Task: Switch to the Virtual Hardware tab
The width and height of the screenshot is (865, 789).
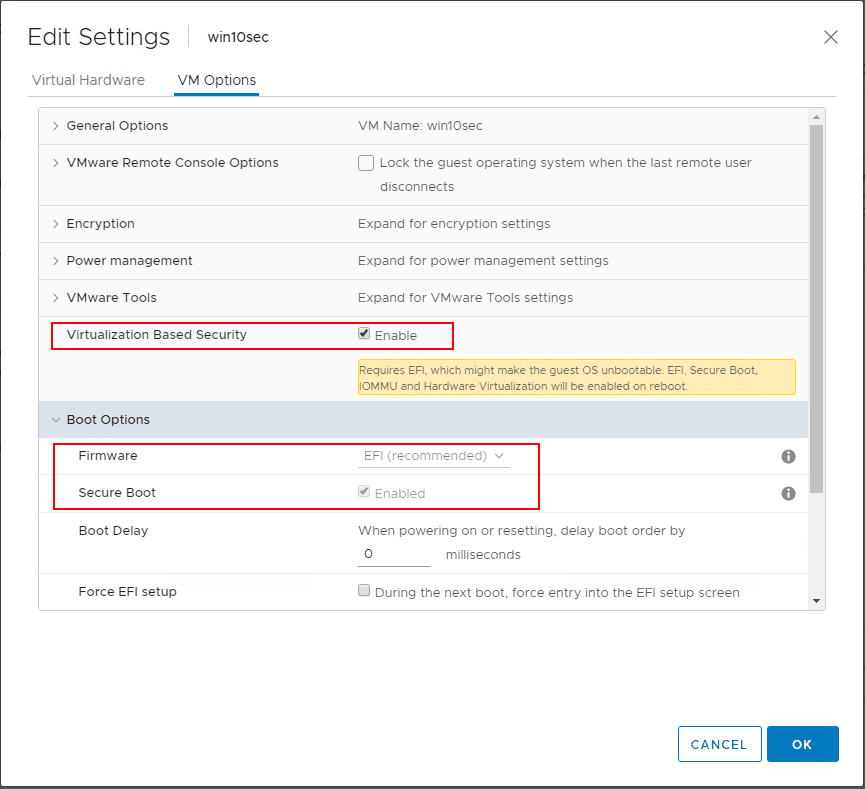Action: 88,80
